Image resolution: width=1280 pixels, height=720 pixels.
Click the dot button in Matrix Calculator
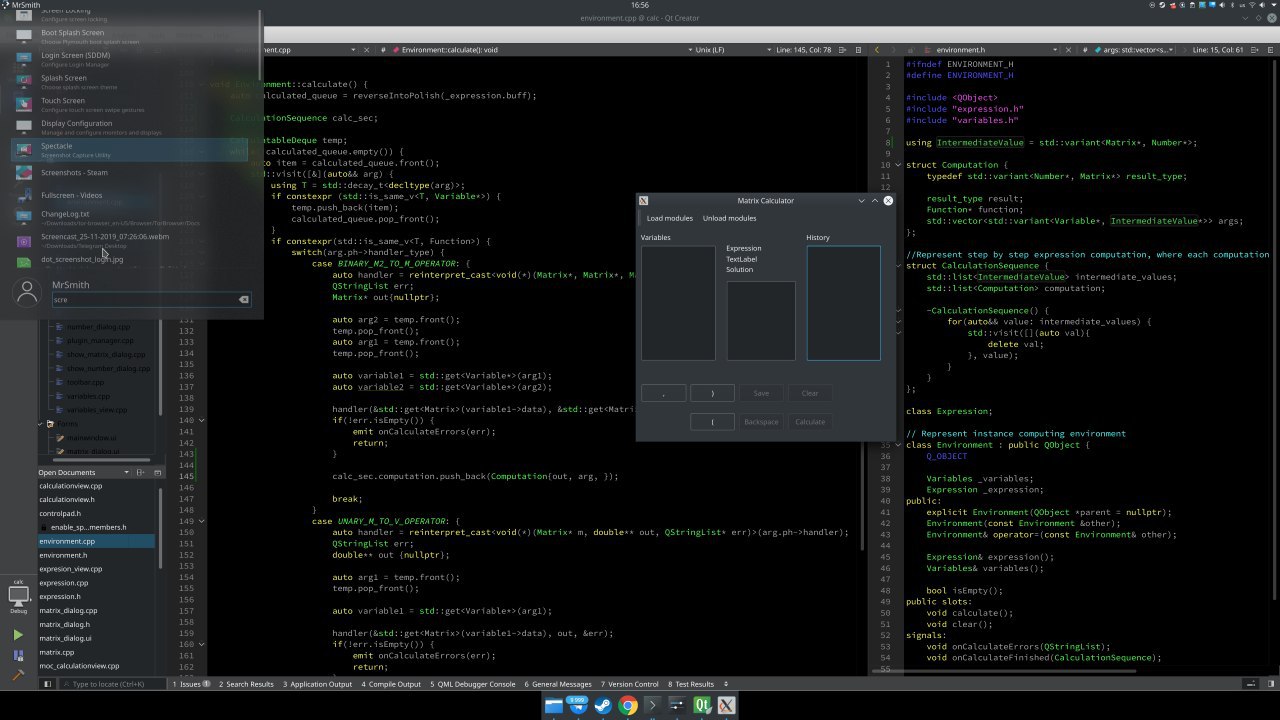coord(663,394)
